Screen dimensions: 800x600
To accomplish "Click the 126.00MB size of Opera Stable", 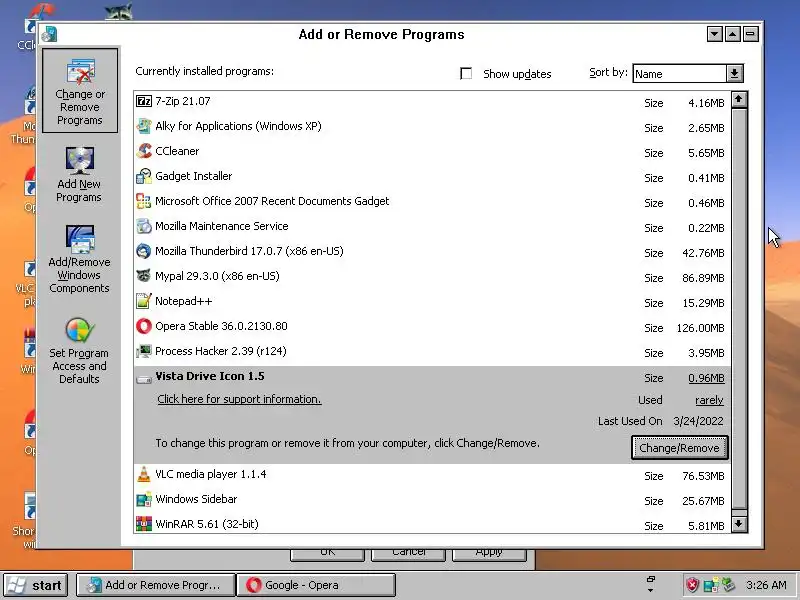I will tap(700, 328).
